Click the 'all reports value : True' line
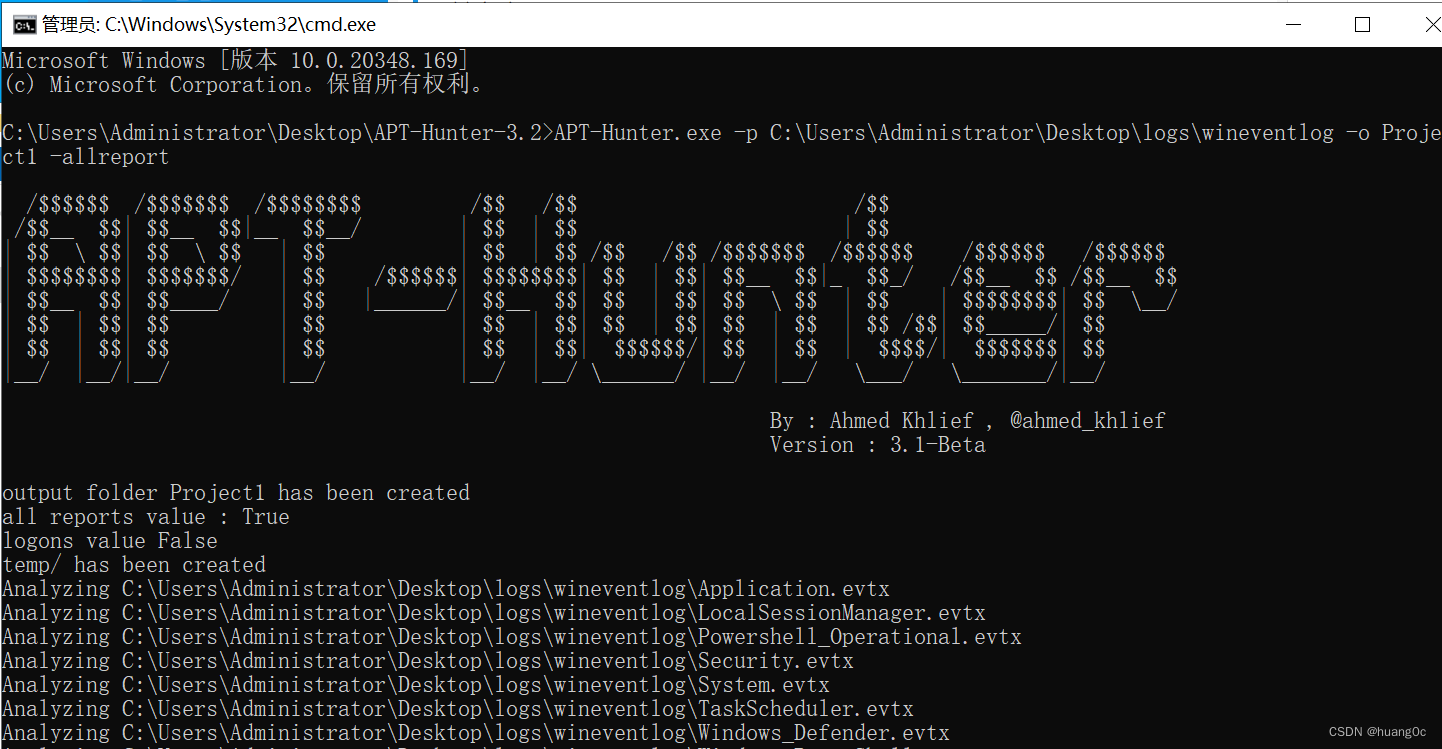Viewport: 1442px width, 749px height. pyautogui.click(x=146, y=517)
